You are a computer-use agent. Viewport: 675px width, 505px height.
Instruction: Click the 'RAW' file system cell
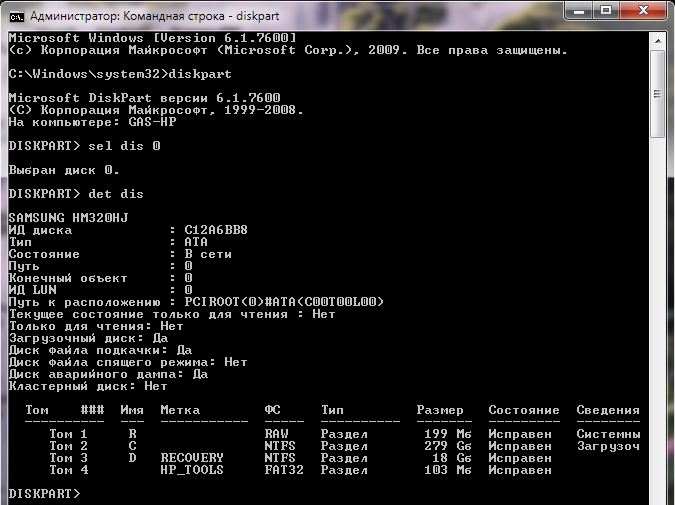[x=276, y=434]
